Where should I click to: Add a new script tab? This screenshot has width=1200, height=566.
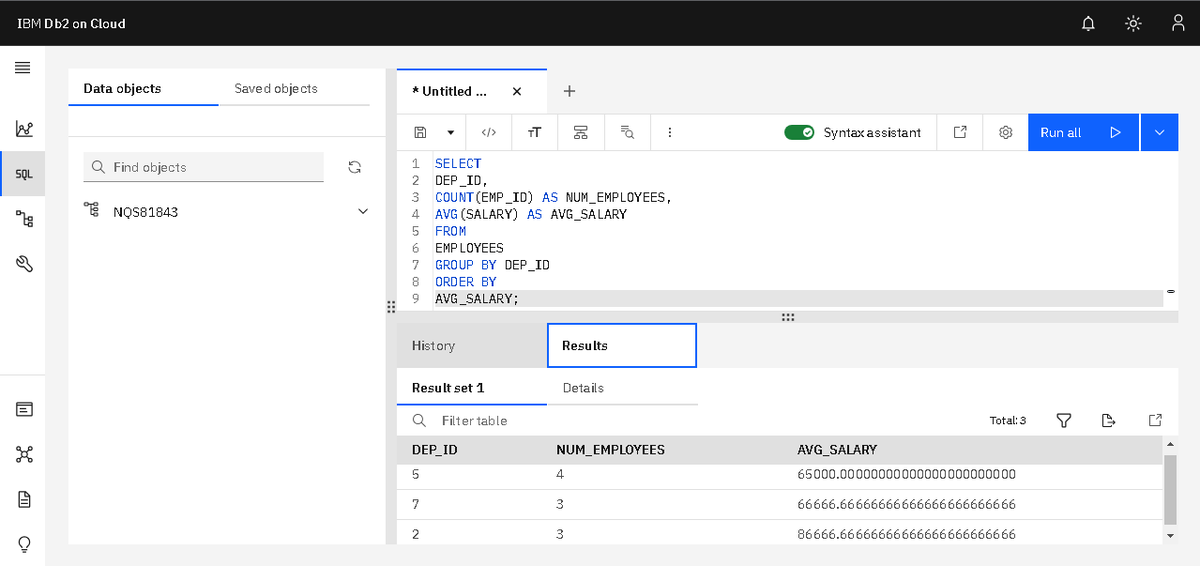point(569,91)
